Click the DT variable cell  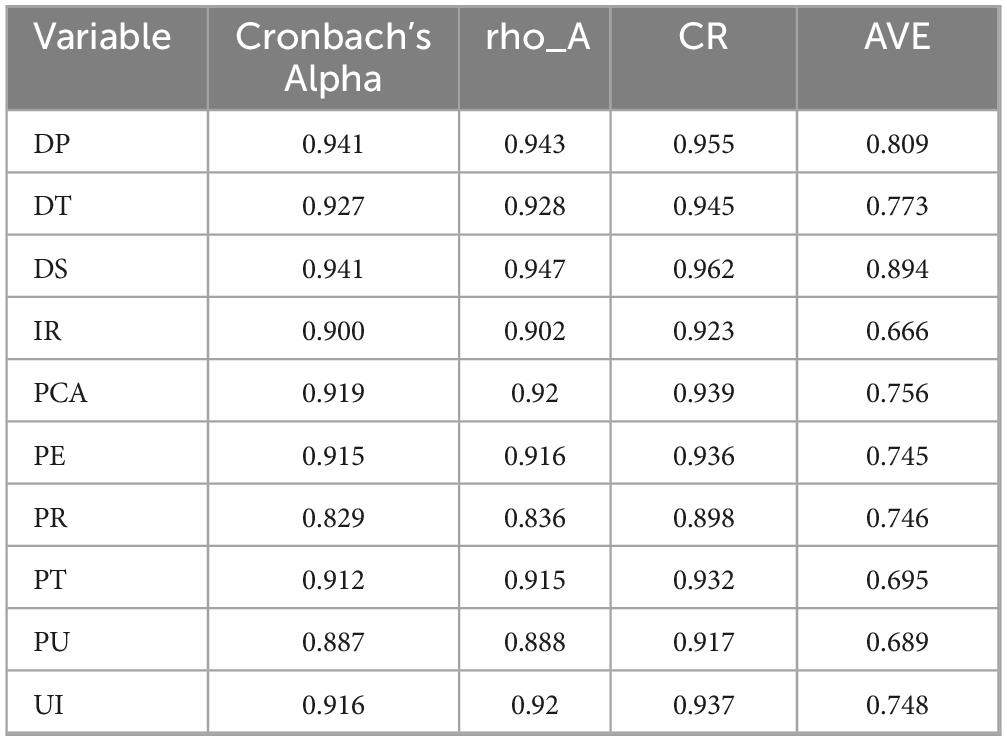[51, 206]
